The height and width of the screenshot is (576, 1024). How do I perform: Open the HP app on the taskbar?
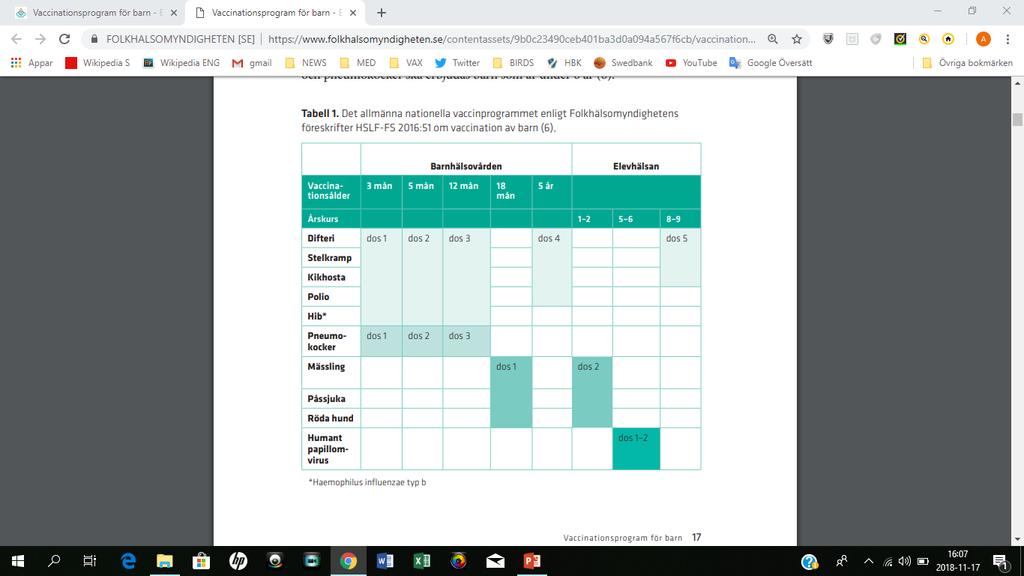click(238, 561)
